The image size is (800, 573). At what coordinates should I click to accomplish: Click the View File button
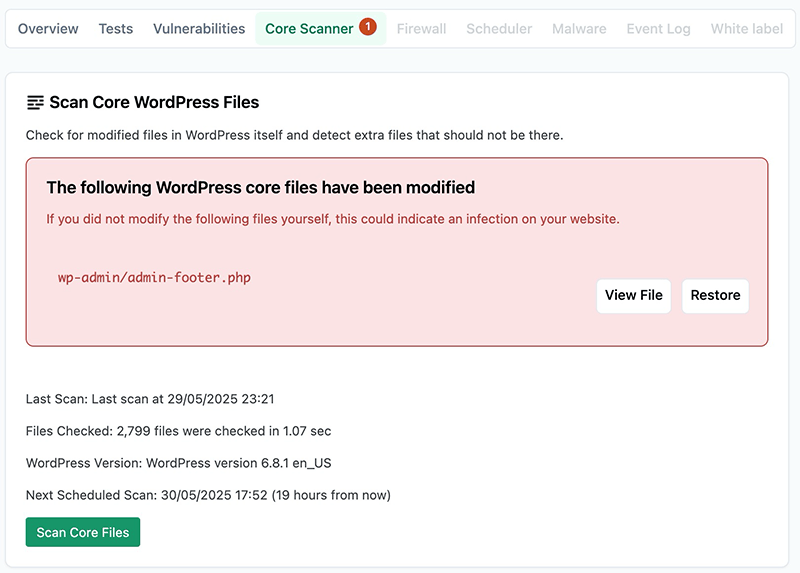point(634,295)
